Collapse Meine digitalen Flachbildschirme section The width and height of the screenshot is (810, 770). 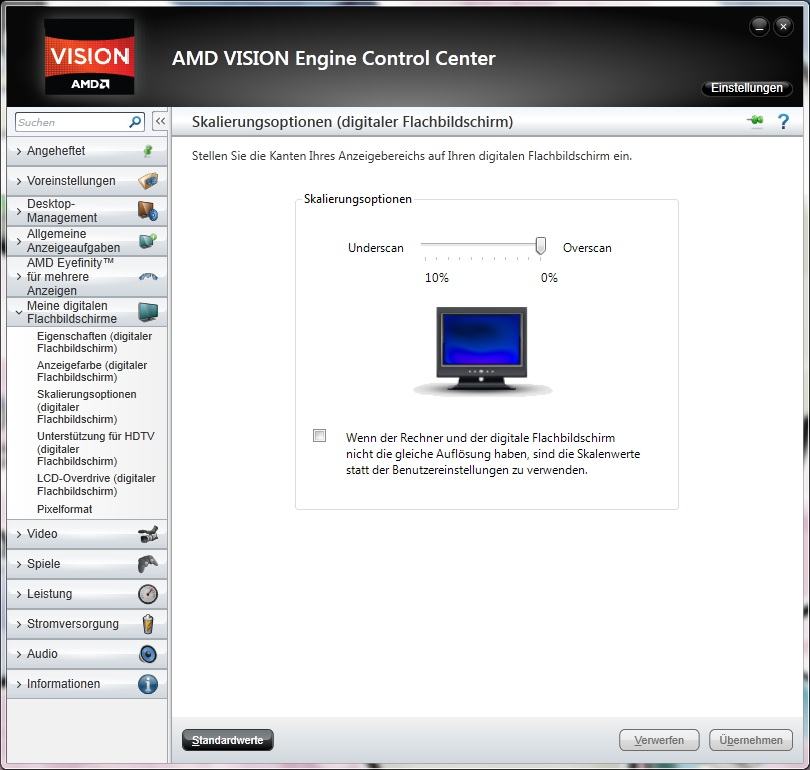click(x=87, y=312)
